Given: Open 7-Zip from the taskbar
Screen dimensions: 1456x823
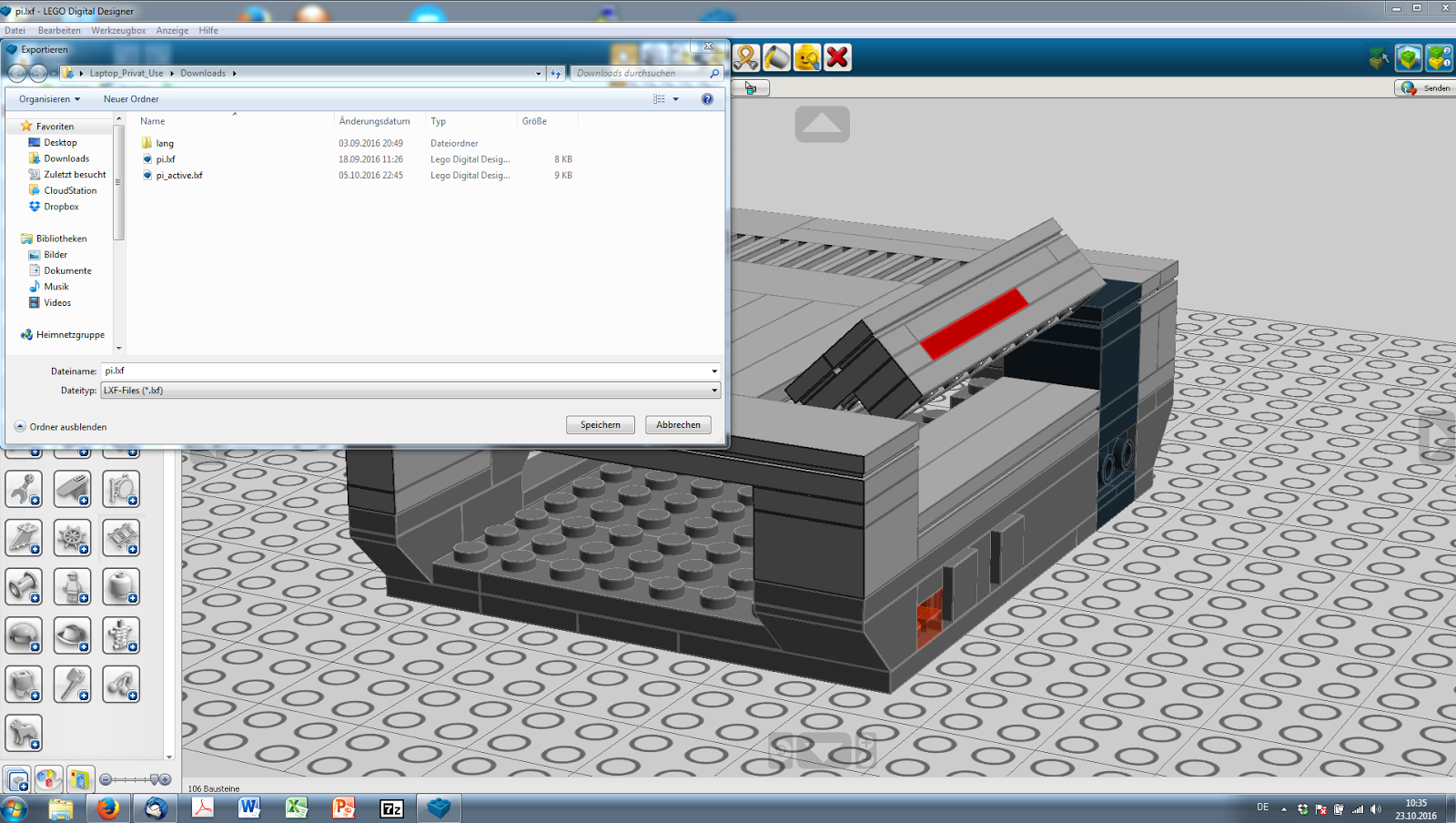Looking at the screenshot, I should pyautogui.click(x=391, y=808).
